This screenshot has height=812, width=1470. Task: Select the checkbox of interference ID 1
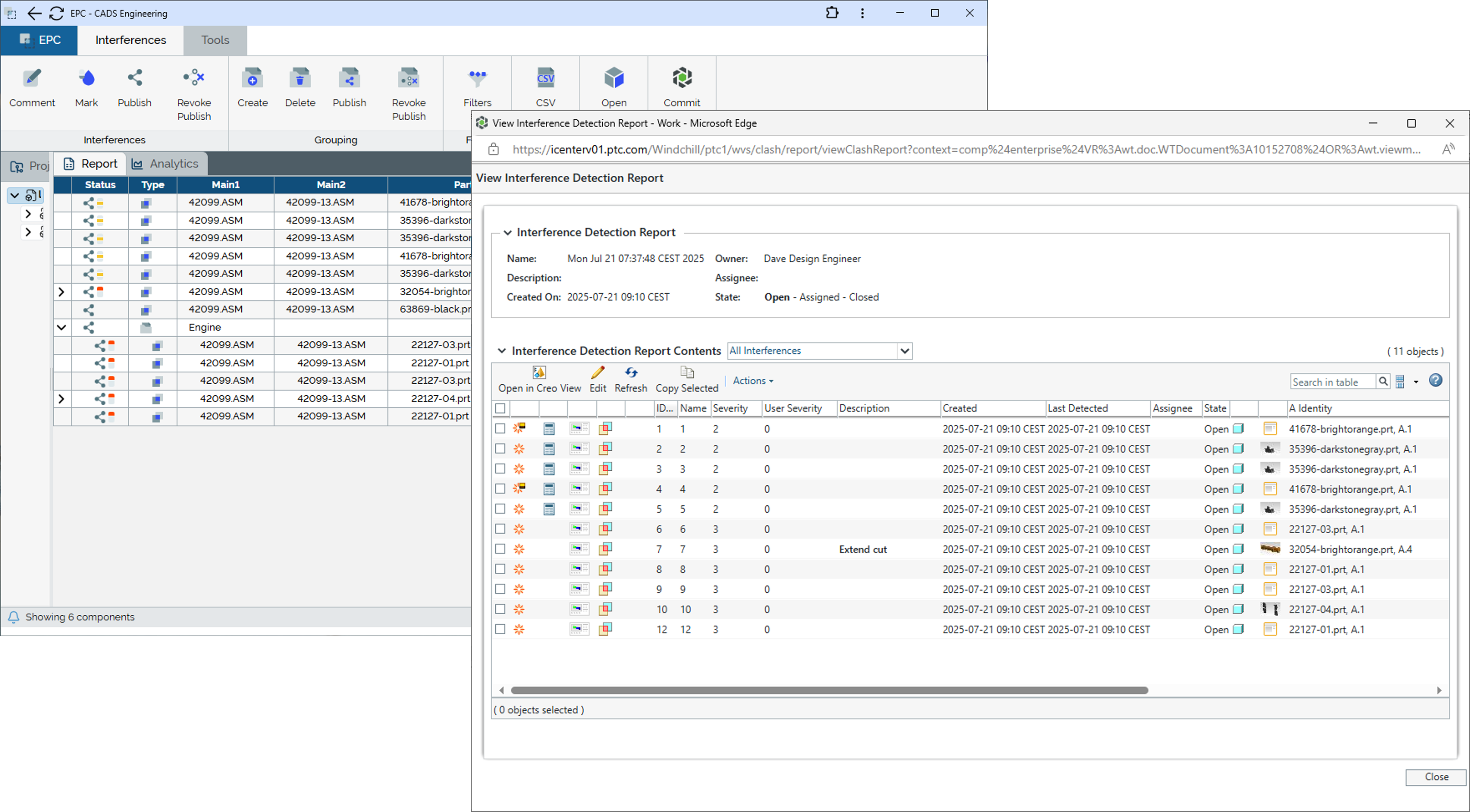[501, 429]
